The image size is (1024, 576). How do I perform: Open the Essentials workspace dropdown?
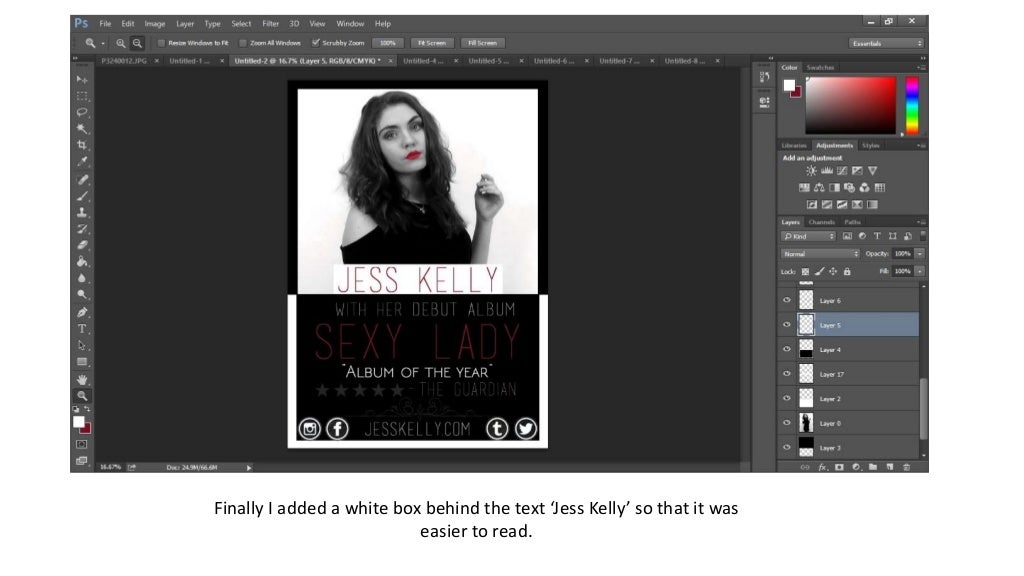(x=886, y=43)
